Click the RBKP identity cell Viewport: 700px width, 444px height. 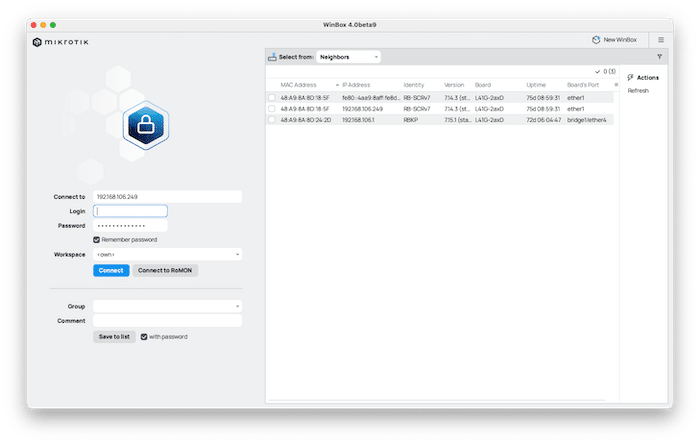(411, 120)
